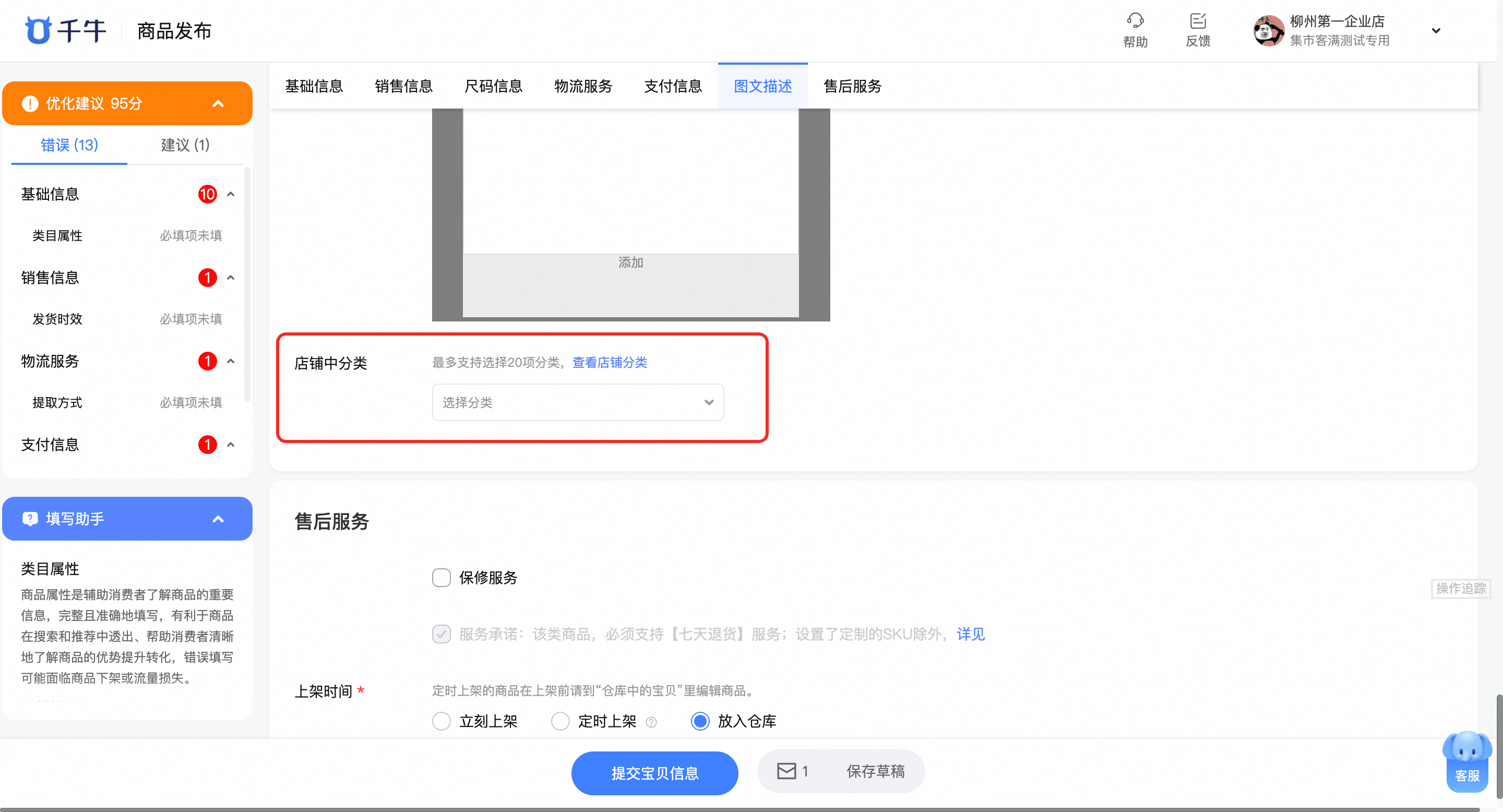Open the draft mail envelope icon
Screen dimensions: 1503x812
click(x=786, y=771)
